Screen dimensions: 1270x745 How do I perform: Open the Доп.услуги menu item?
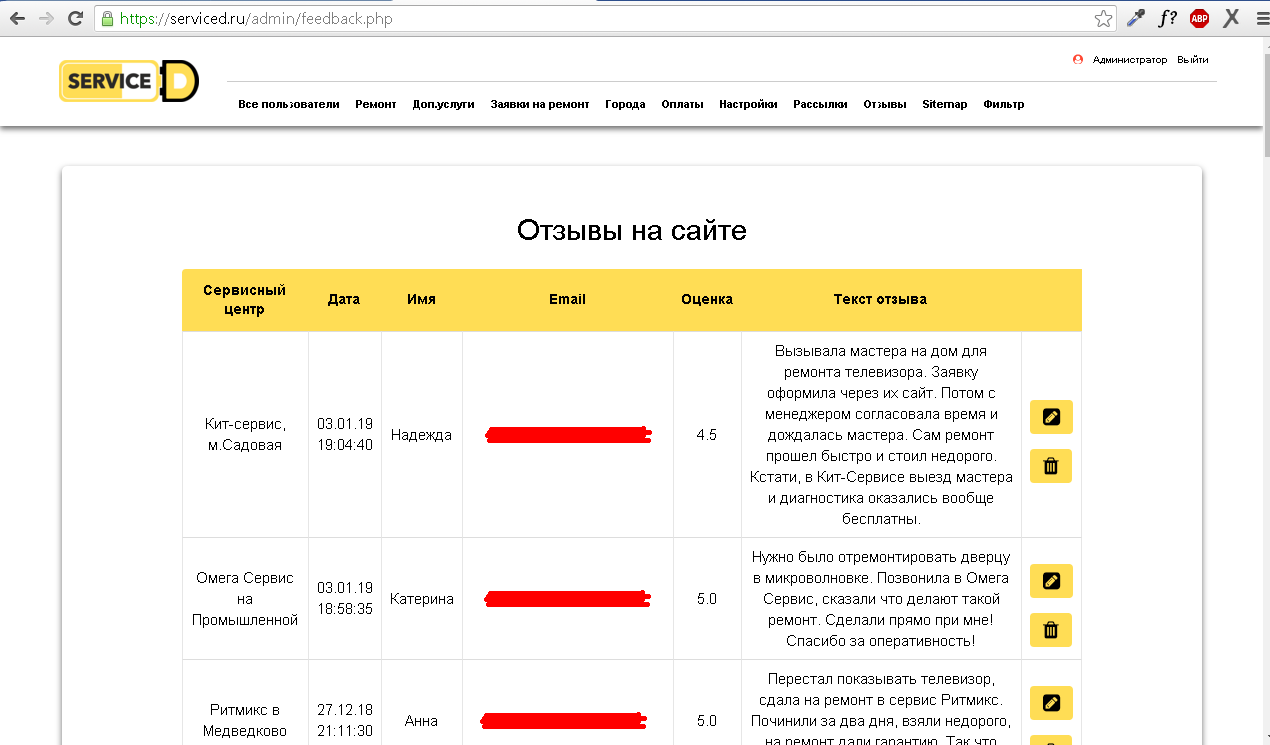443,104
